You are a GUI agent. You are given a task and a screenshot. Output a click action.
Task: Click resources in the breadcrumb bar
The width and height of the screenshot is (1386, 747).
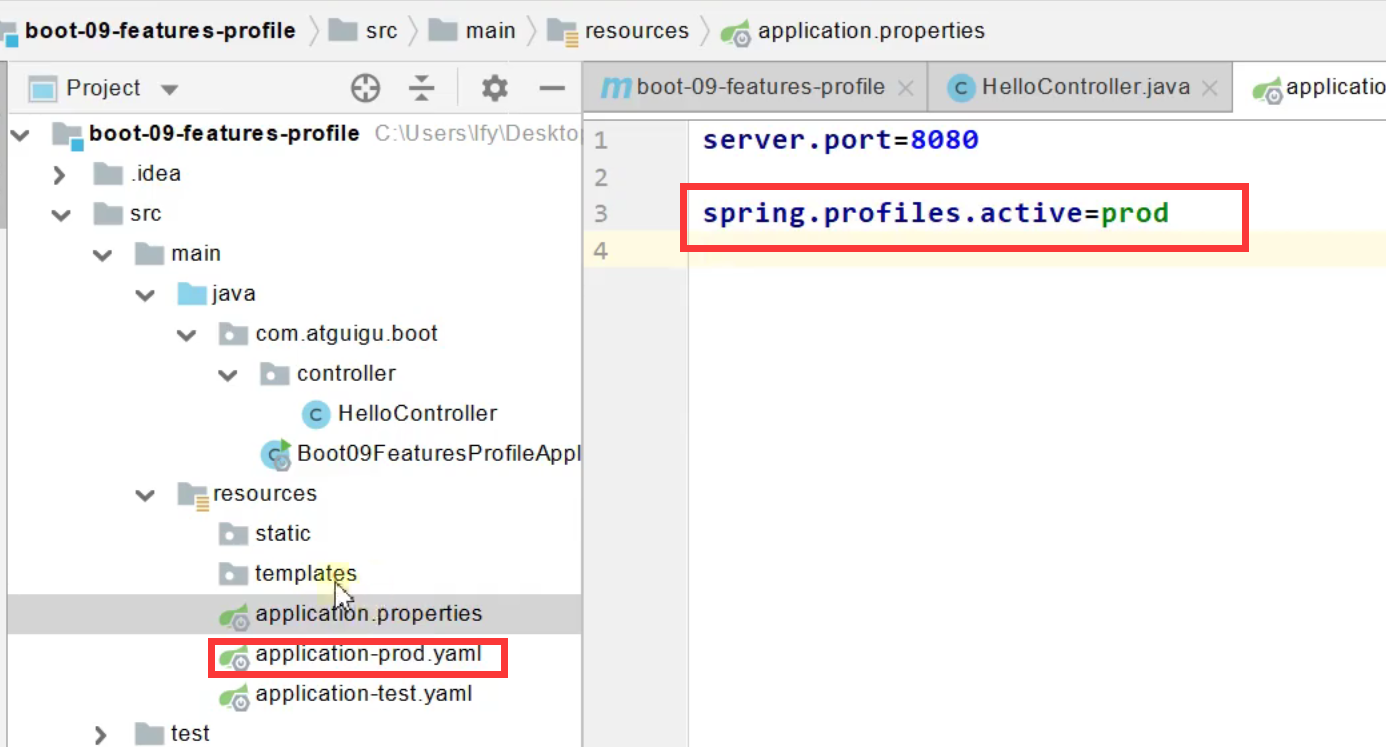(637, 31)
